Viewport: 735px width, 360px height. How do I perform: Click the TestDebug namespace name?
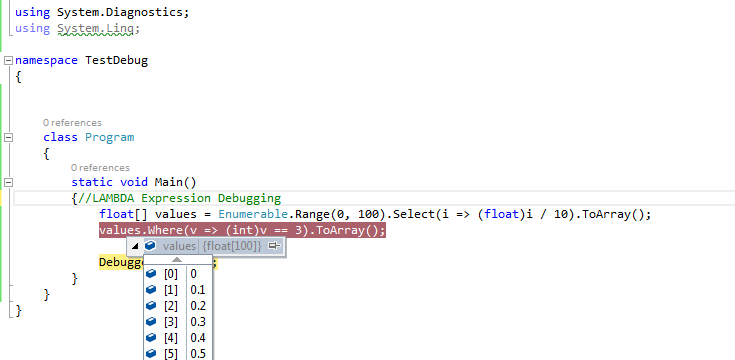tap(117, 60)
